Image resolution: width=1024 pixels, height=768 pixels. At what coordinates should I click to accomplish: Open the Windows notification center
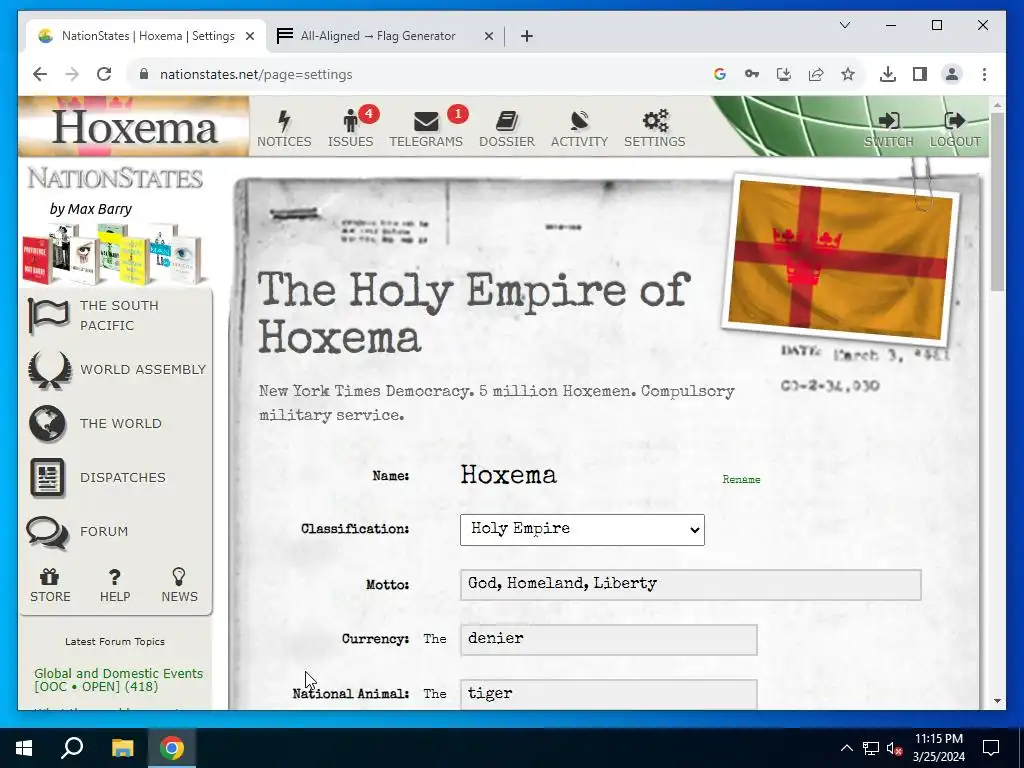click(x=991, y=748)
